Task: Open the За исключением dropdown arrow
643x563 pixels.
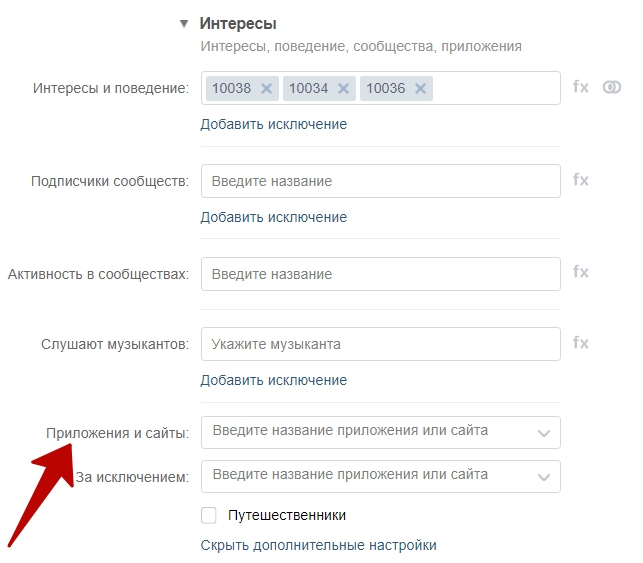Action: [544, 477]
